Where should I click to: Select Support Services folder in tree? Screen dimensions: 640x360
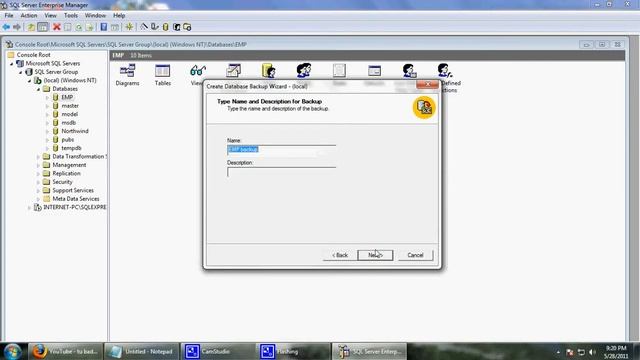73,191
